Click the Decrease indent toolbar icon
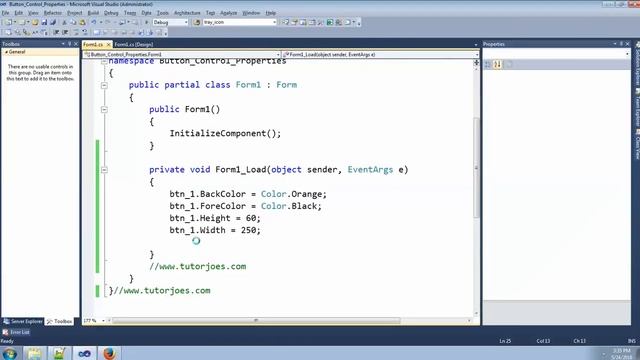 [56, 32]
